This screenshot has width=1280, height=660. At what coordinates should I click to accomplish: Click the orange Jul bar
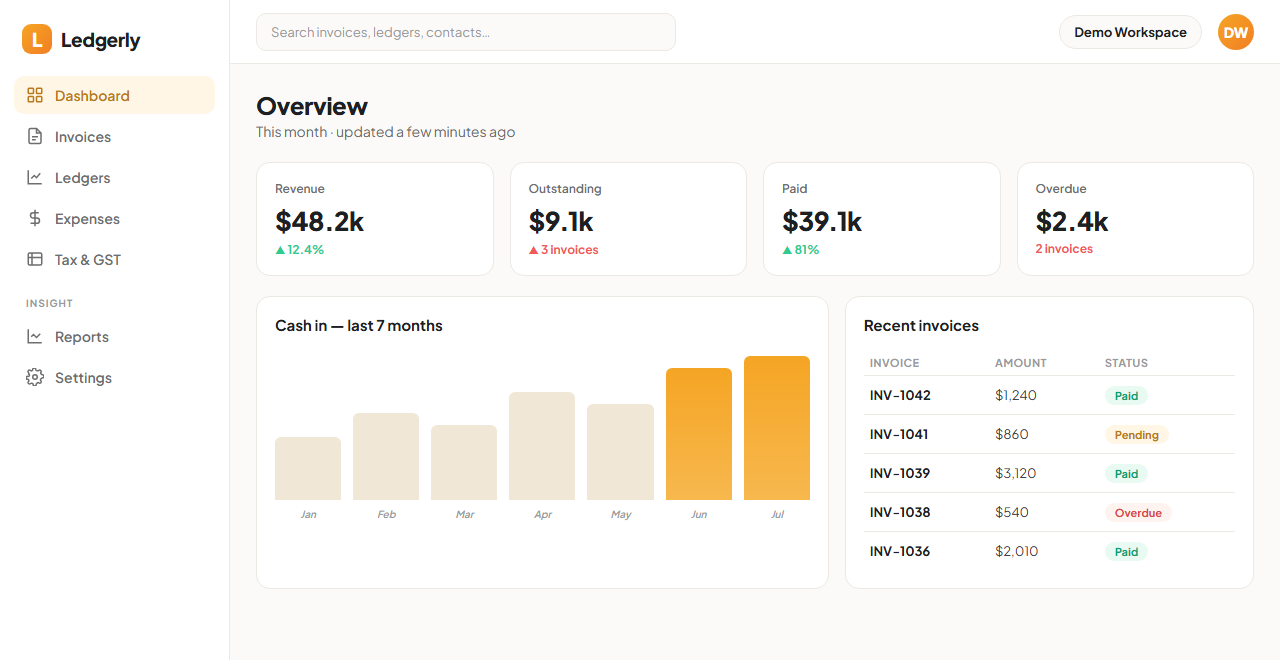pyautogui.click(x=777, y=428)
